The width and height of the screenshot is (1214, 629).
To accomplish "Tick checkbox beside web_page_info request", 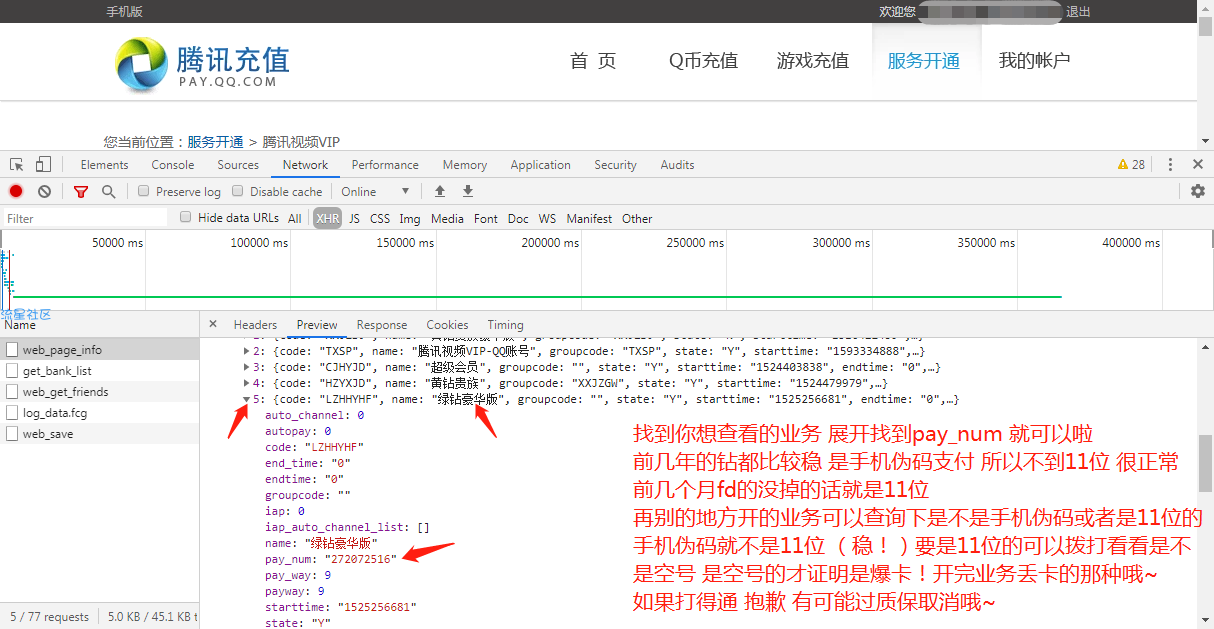I will click(x=12, y=350).
